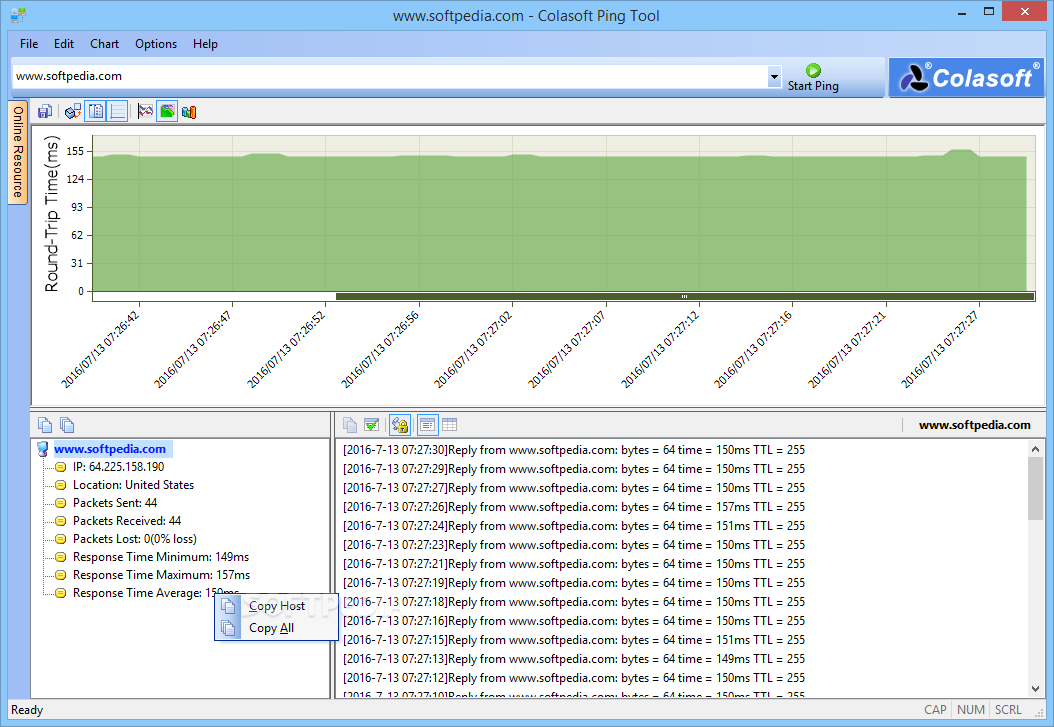The height and width of the screenshot is (727, 1054).
Task: Open the File menu
Action: (29, 44)
